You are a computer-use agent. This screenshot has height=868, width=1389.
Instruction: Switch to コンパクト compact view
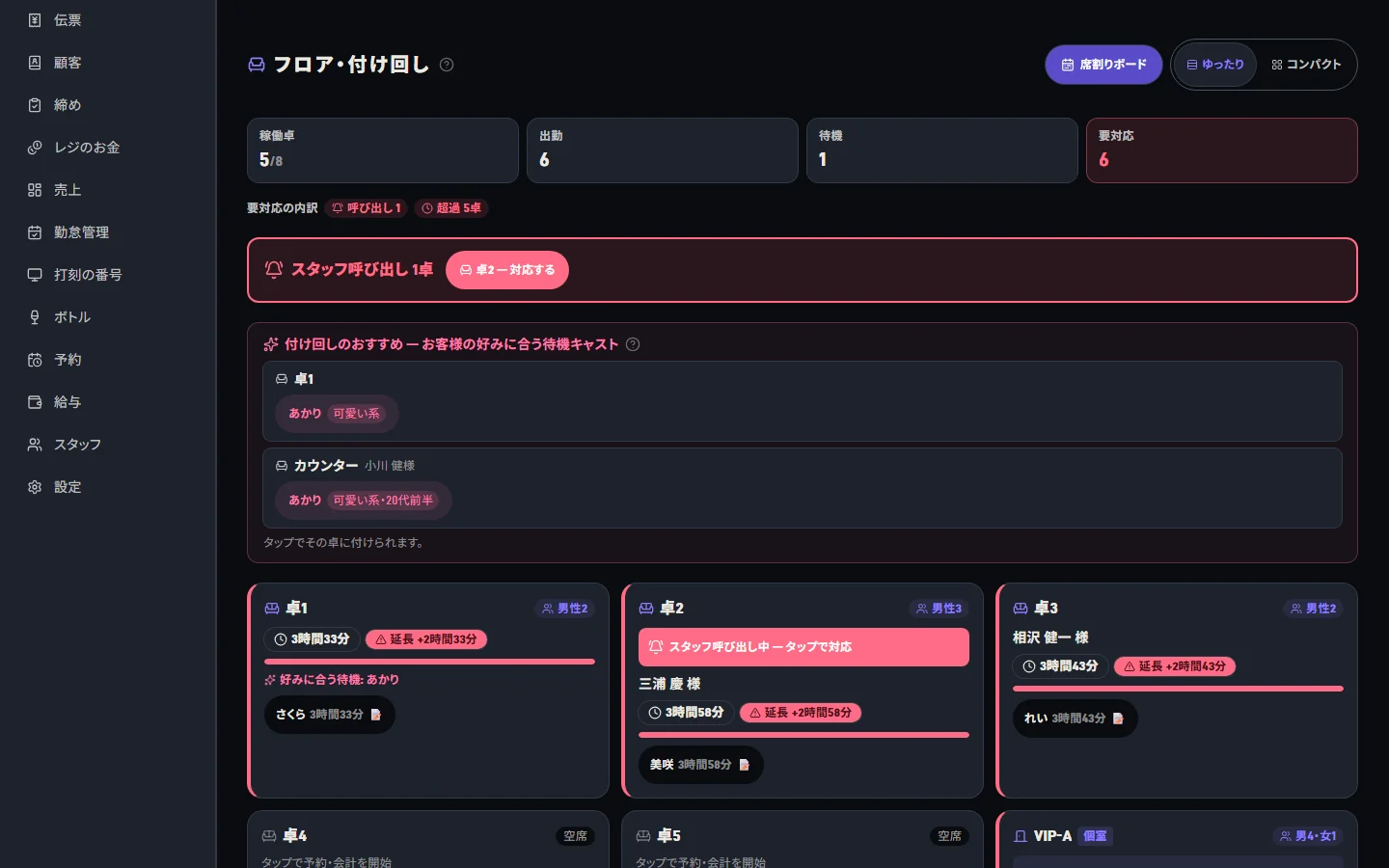pyautogui.click(x=1306, y=65)
